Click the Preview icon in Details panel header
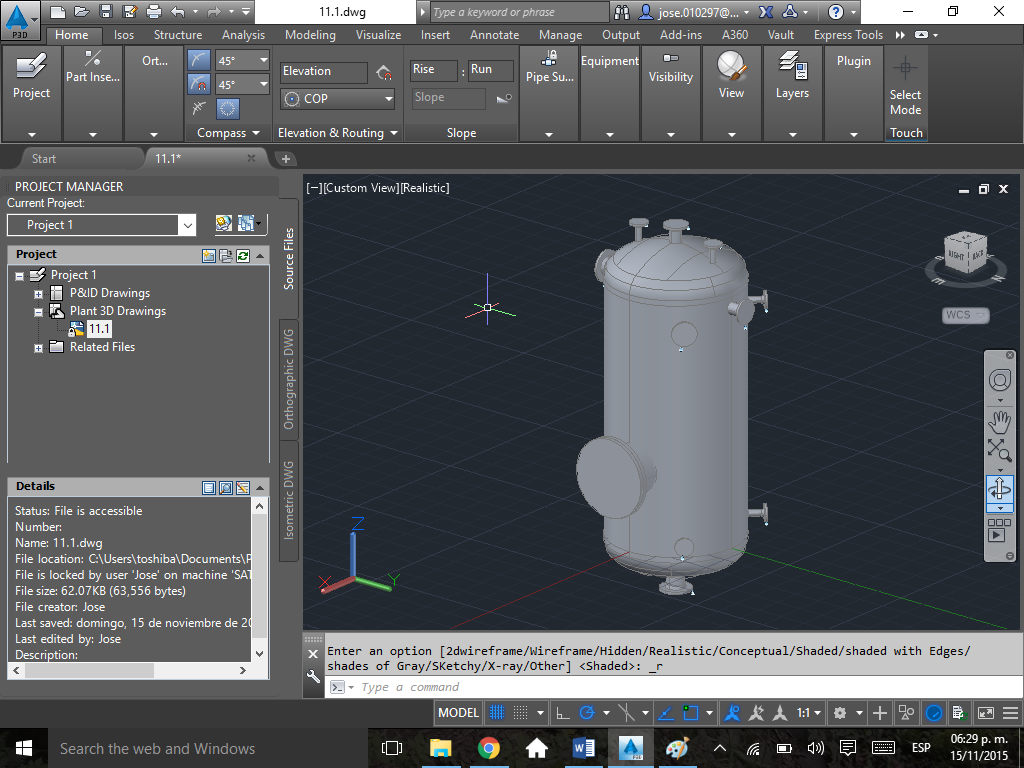1024x768 pixels. (226, 487)
